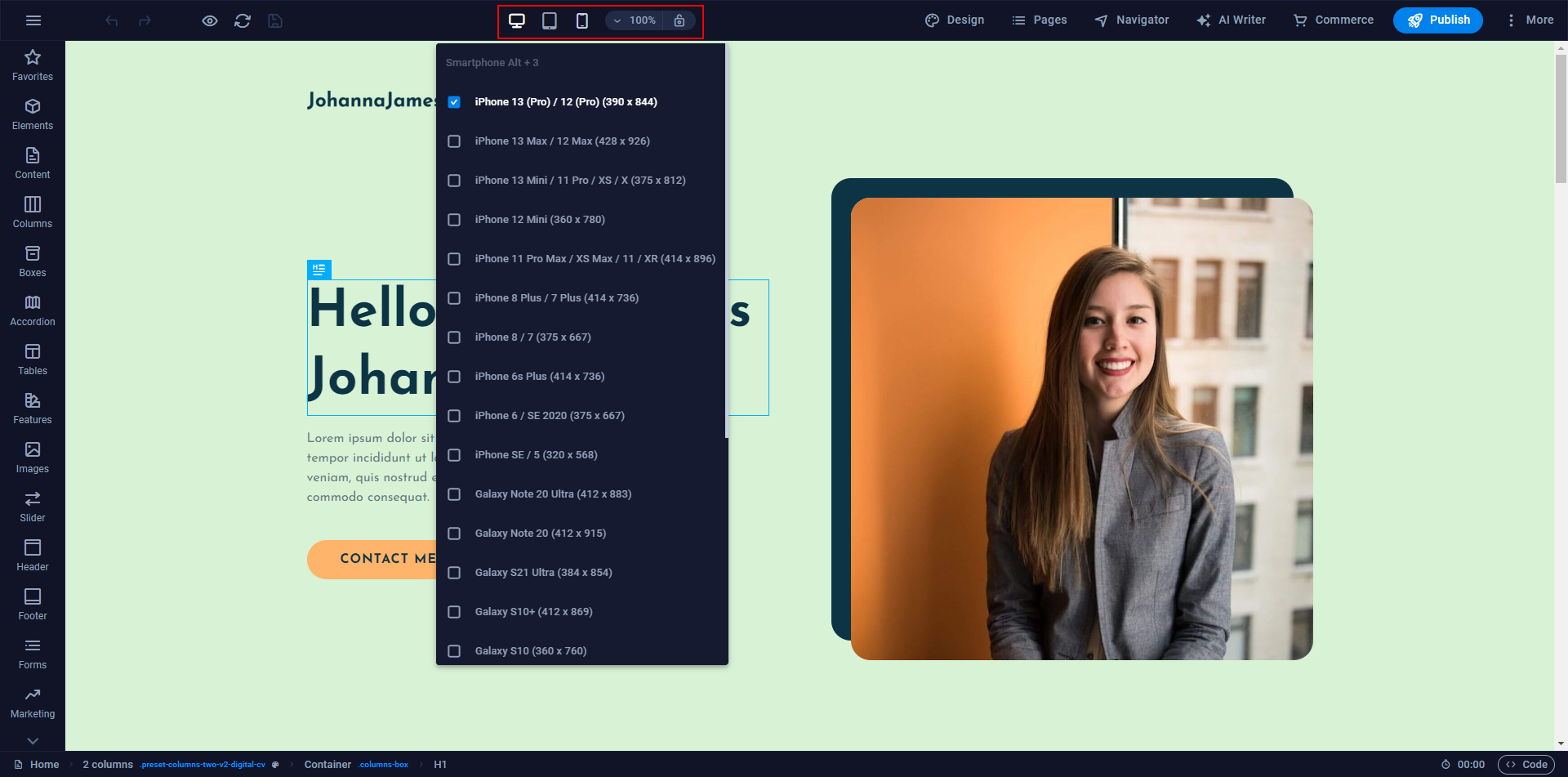Open the Marketing blocks panel
Screen dimensions: 1568x777
[33, 703]
